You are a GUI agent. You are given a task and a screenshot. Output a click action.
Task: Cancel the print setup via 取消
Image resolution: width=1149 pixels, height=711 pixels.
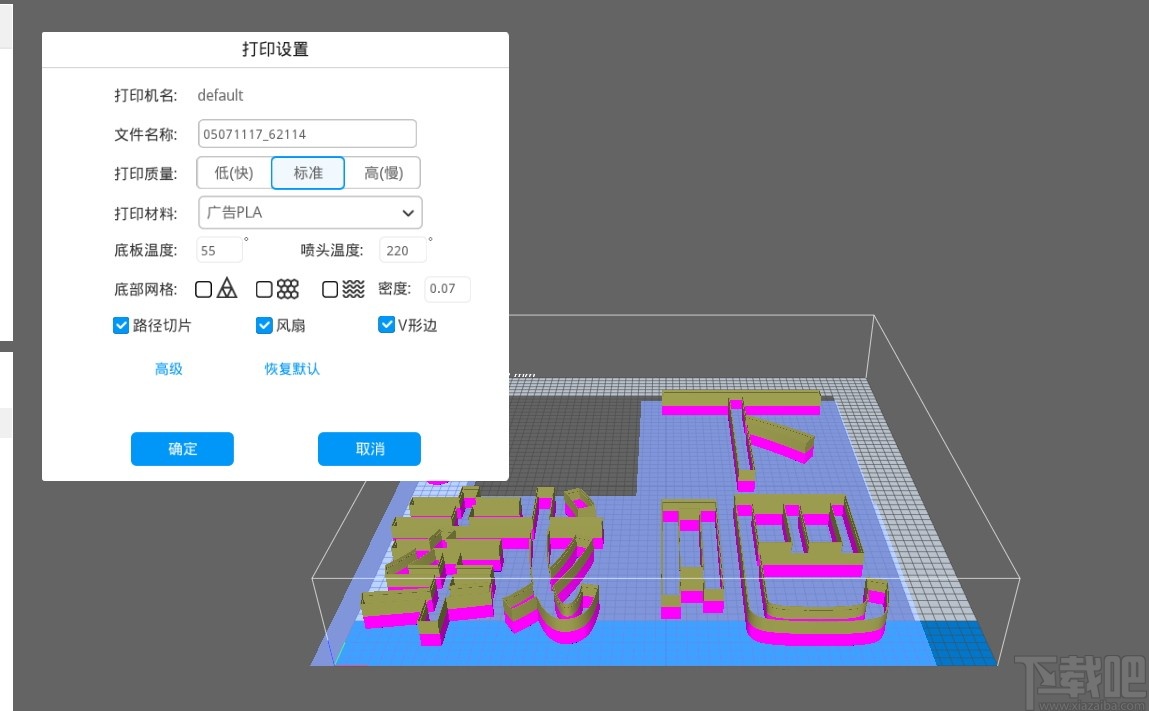369,449
